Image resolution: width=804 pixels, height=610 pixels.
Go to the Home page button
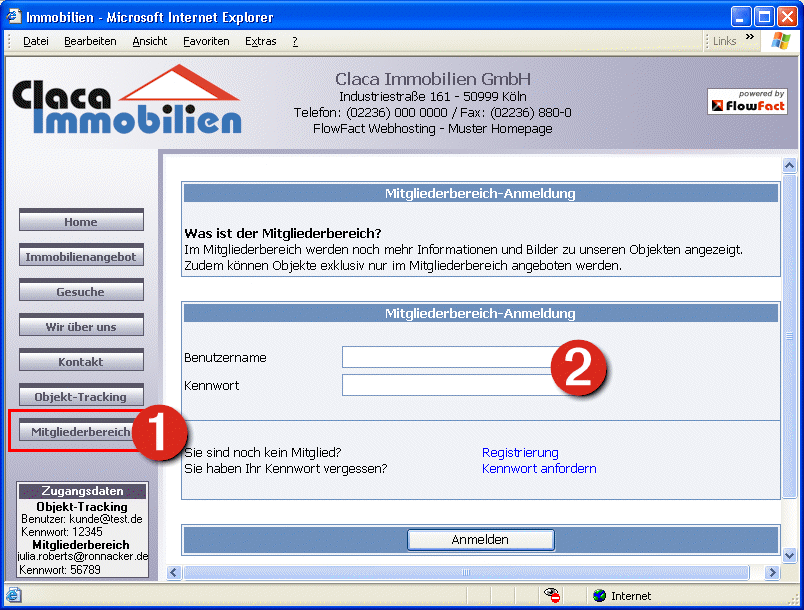[81, 221]
